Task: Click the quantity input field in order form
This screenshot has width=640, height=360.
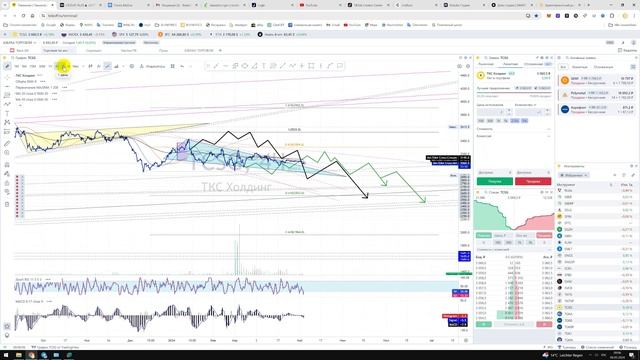Action: (529, 111)
